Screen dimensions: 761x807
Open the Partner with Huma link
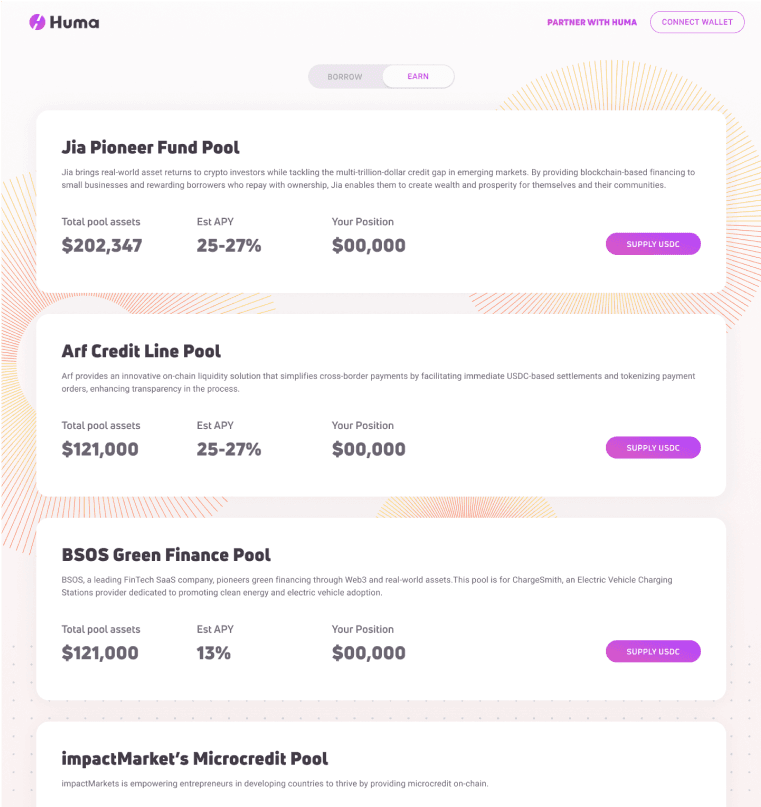[592, 22]
